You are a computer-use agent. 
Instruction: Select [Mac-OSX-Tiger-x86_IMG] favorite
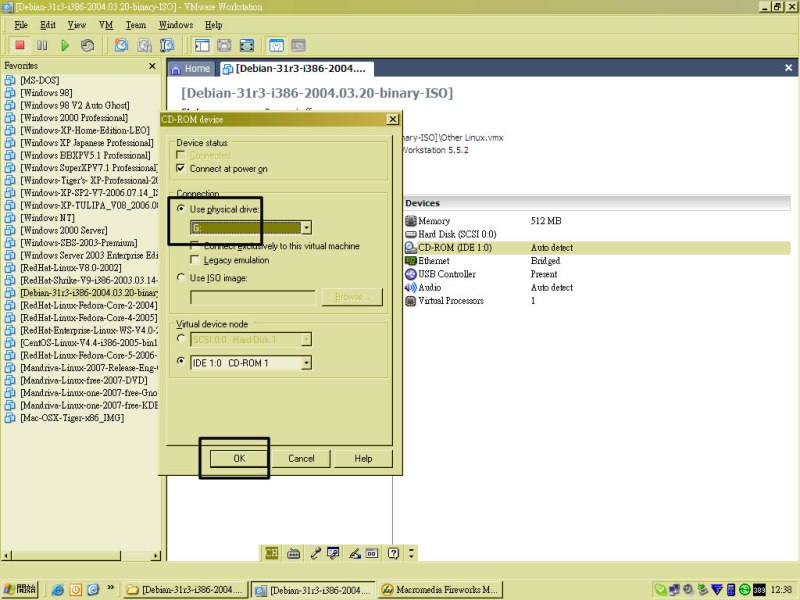pos(72,418)
